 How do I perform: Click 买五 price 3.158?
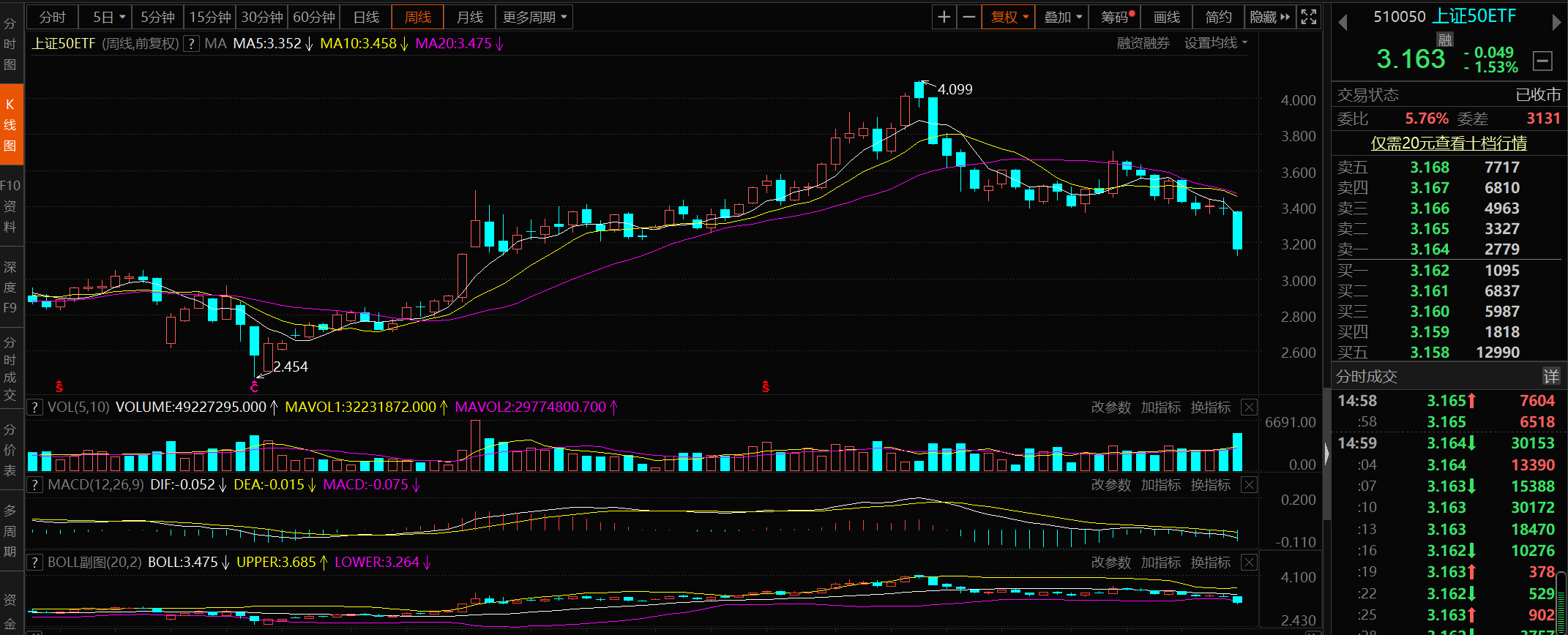click(1430, 353)
